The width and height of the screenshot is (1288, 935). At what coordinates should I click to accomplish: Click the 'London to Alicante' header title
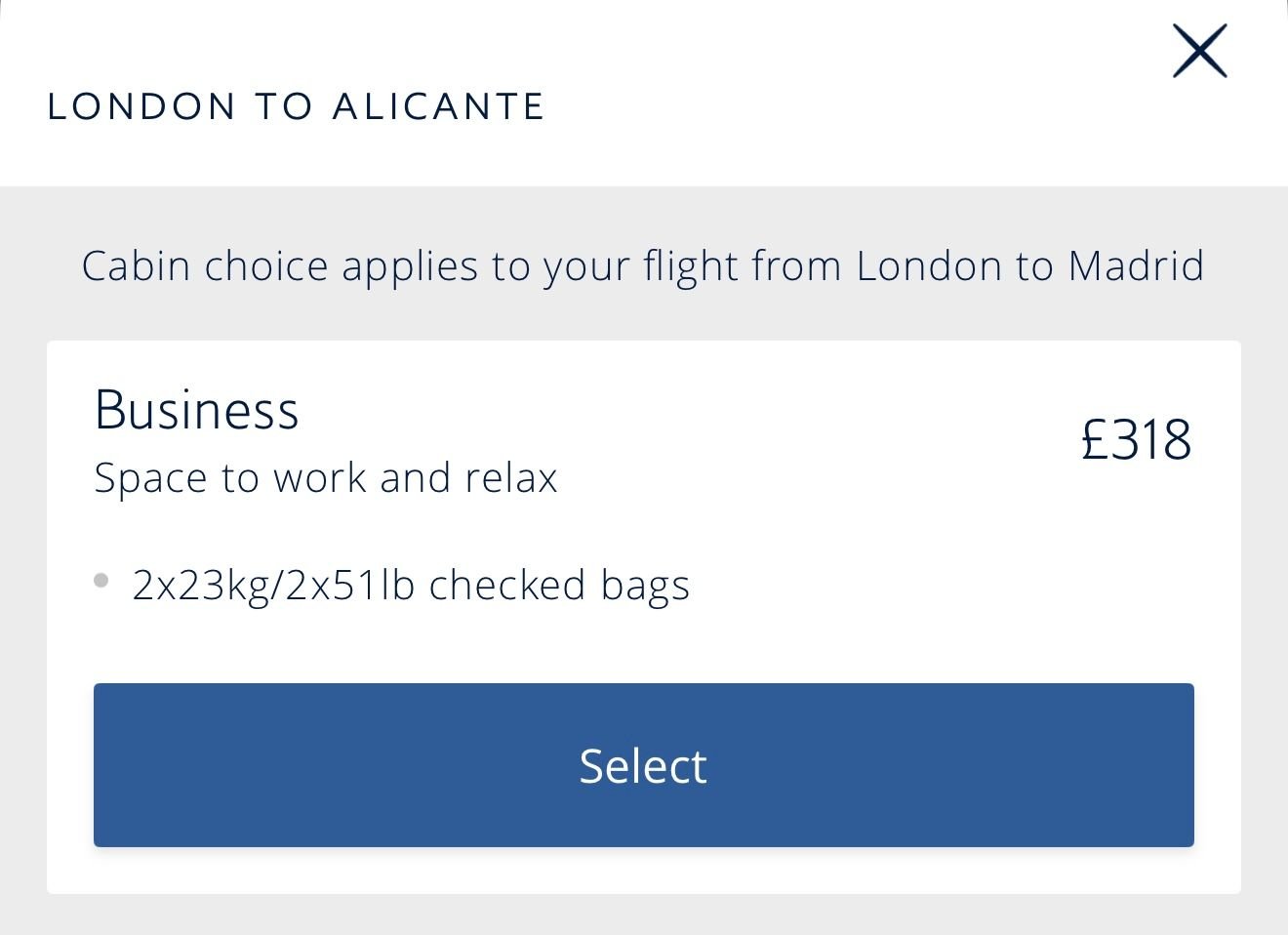(x=296, y=106)
